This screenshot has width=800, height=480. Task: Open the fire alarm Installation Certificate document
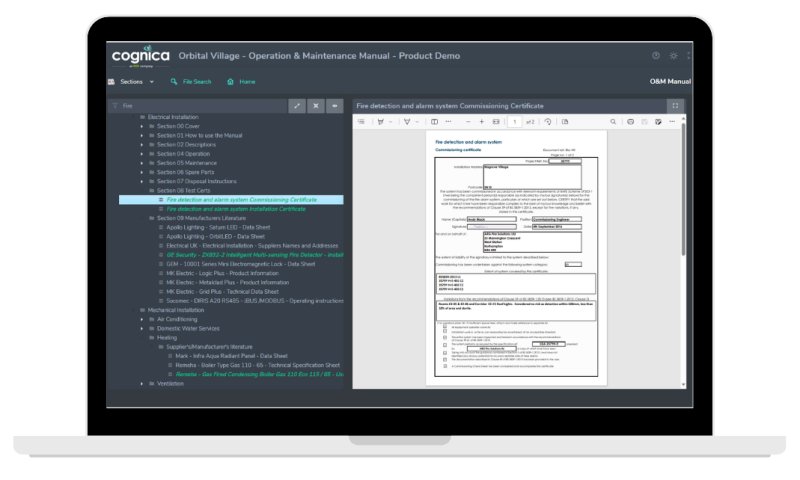[x=236, y=209]
